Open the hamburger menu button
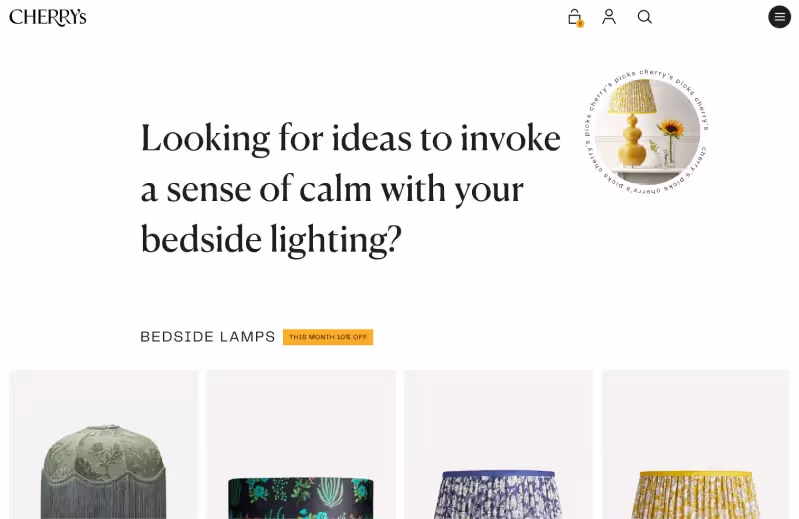The width and height of the screenshot is (799, 519). click(x=779, y=17)
